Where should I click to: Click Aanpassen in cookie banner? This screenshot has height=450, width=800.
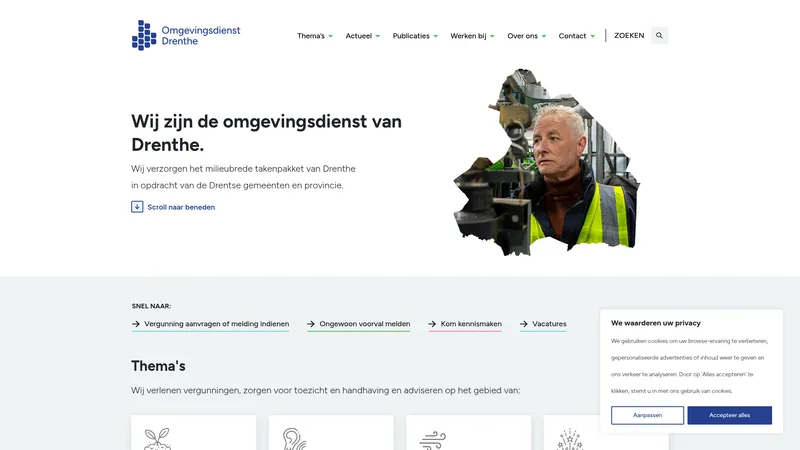pos(647,415)
